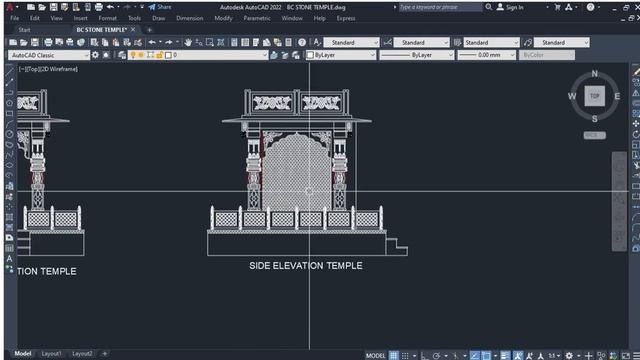Open the ByLayer color control dropdown
This screenshot has height=360, width=640.
click(341, 55)
